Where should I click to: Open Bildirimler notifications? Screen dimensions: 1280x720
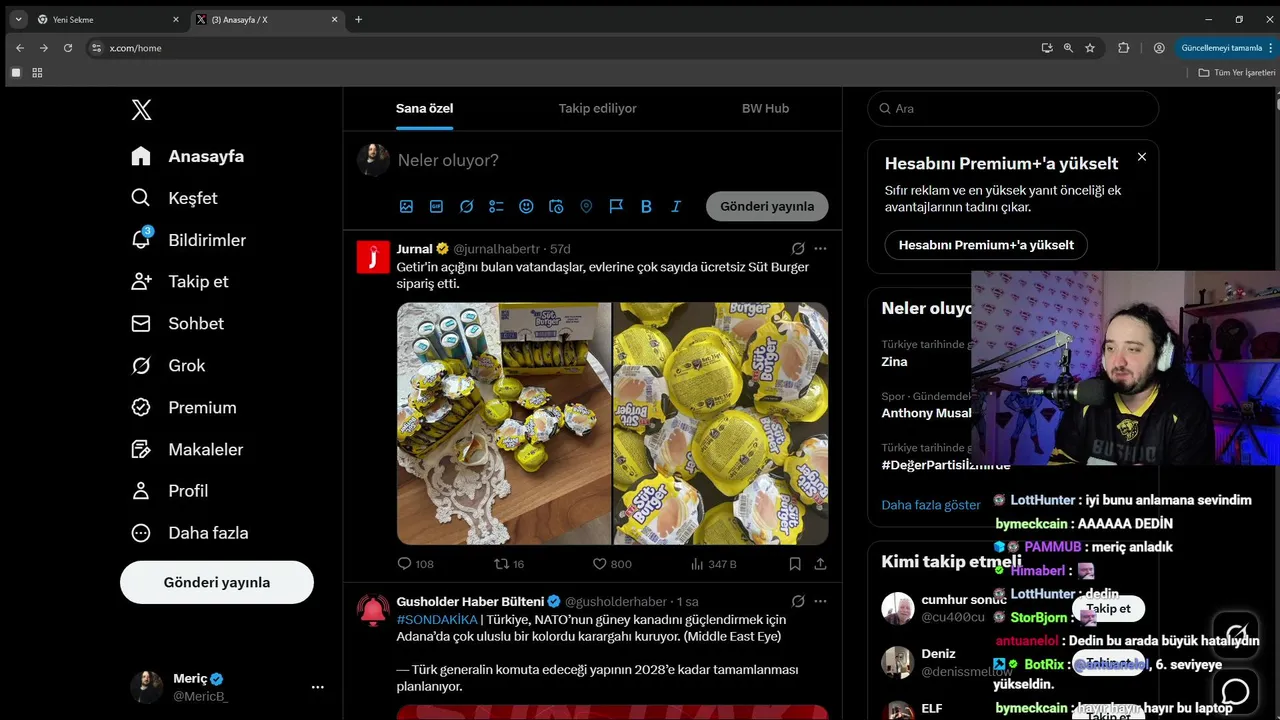coord(188,240)
